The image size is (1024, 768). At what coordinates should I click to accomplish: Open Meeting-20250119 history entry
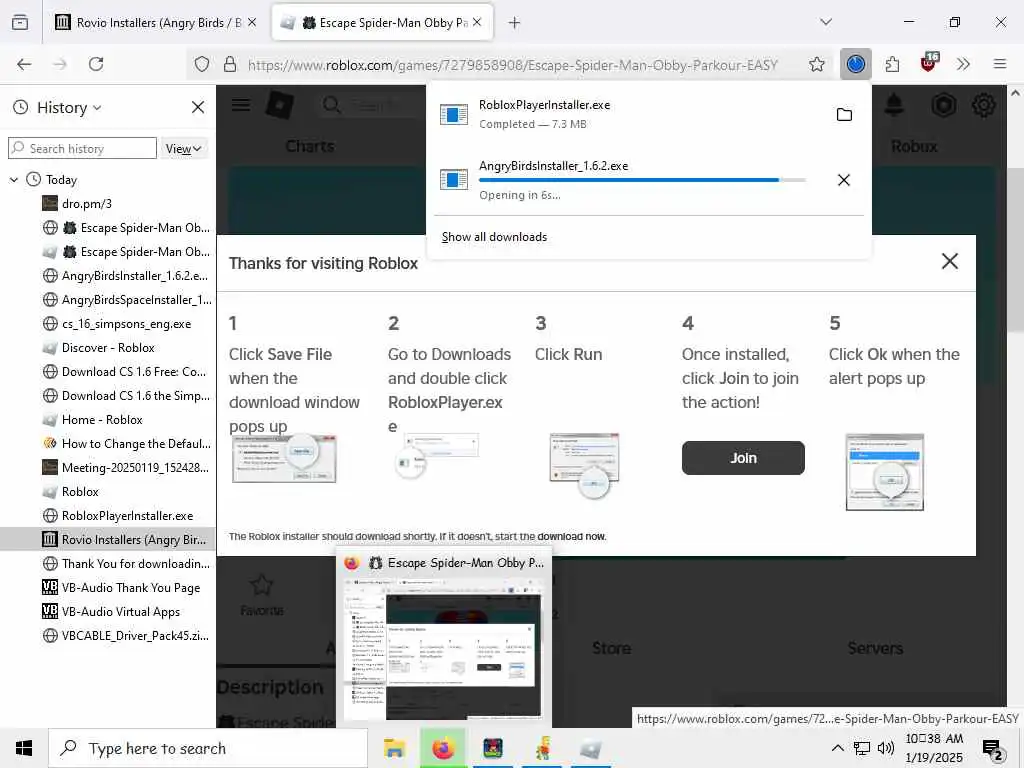pyautogui.click(x=135, y=468)
